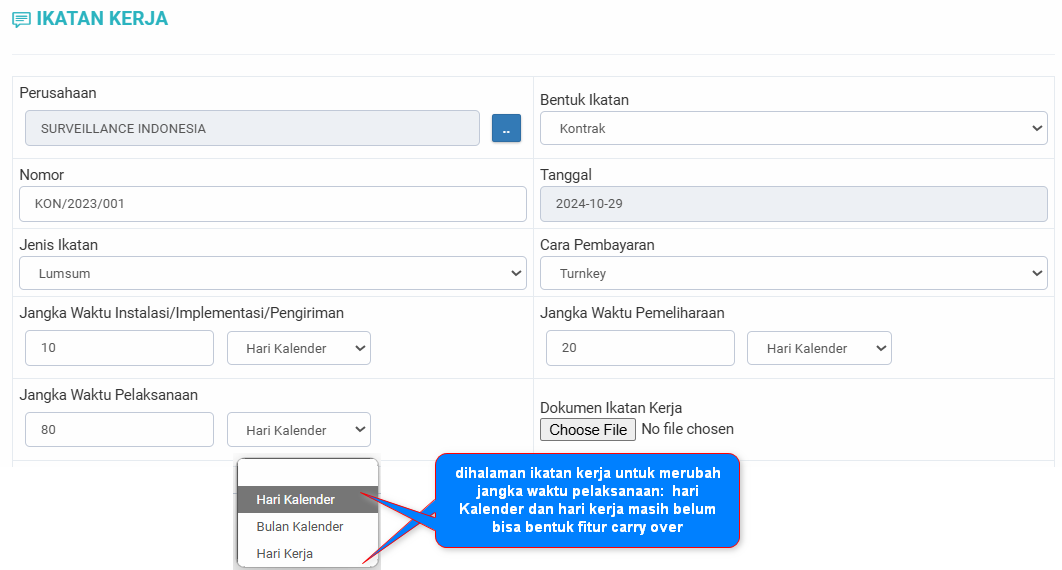Click the Instalasi duration field with value 10
The image size is (1062, 570).
119,348
